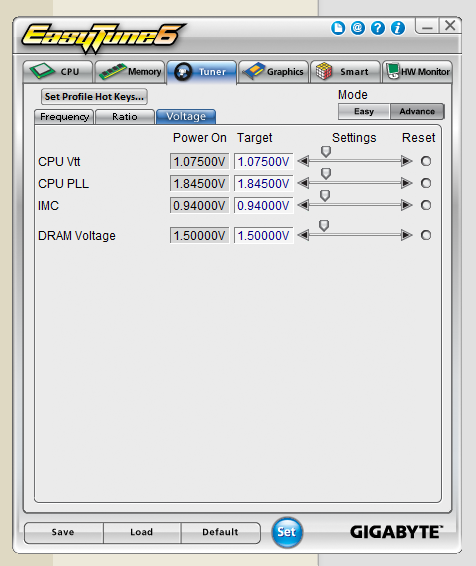The height and width of the screenshot is (566, 476).
Task: Increase CPU PLL with right arrow
Action: [407, 183]
